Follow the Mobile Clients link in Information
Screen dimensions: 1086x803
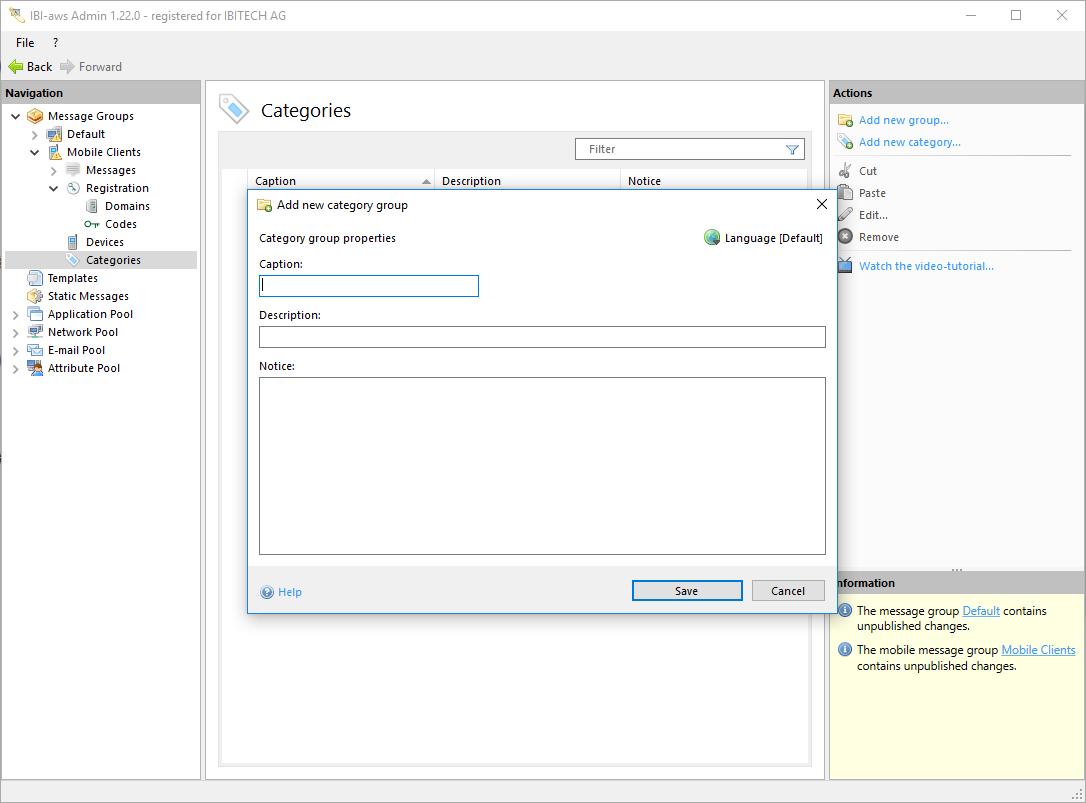1038,650
